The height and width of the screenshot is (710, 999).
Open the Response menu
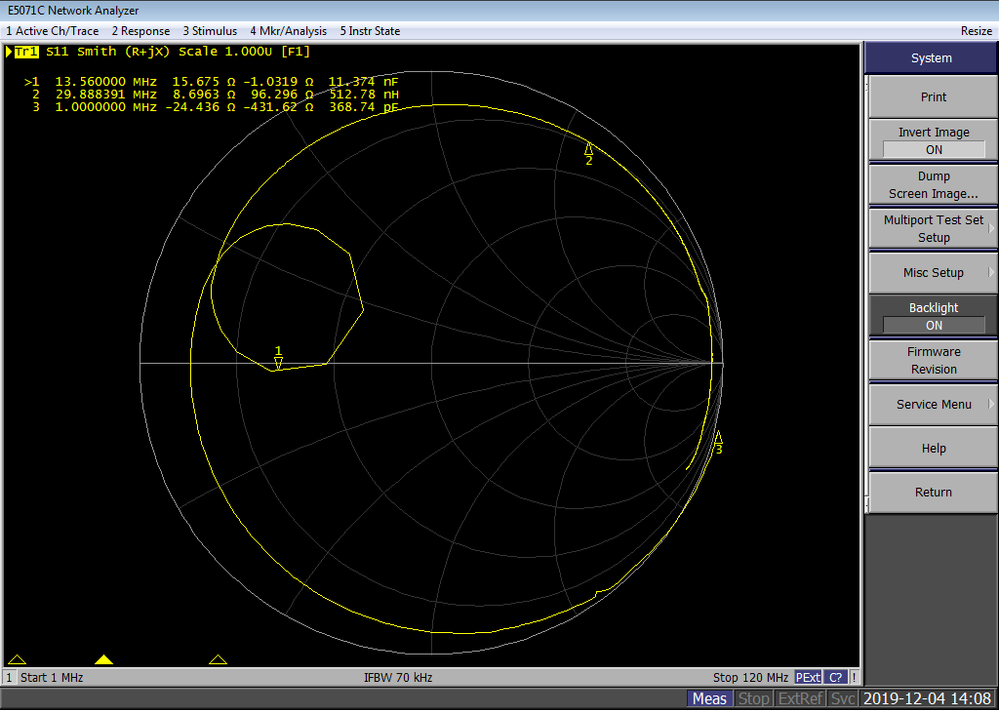tap(141, 31)
